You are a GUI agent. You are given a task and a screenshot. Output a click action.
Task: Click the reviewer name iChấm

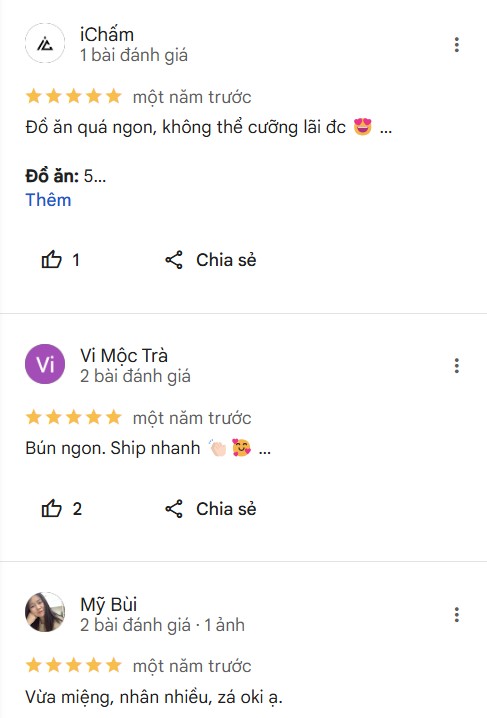[x=107, y=35]
